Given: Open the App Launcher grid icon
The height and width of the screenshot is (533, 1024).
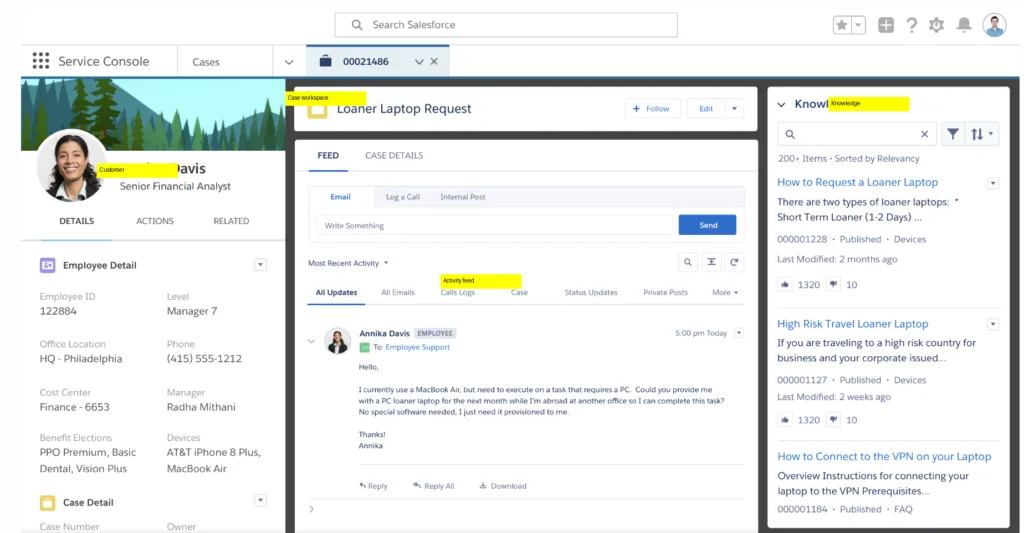Looking at the screenshot, I should pyautogui.click(x=40, y=61).
